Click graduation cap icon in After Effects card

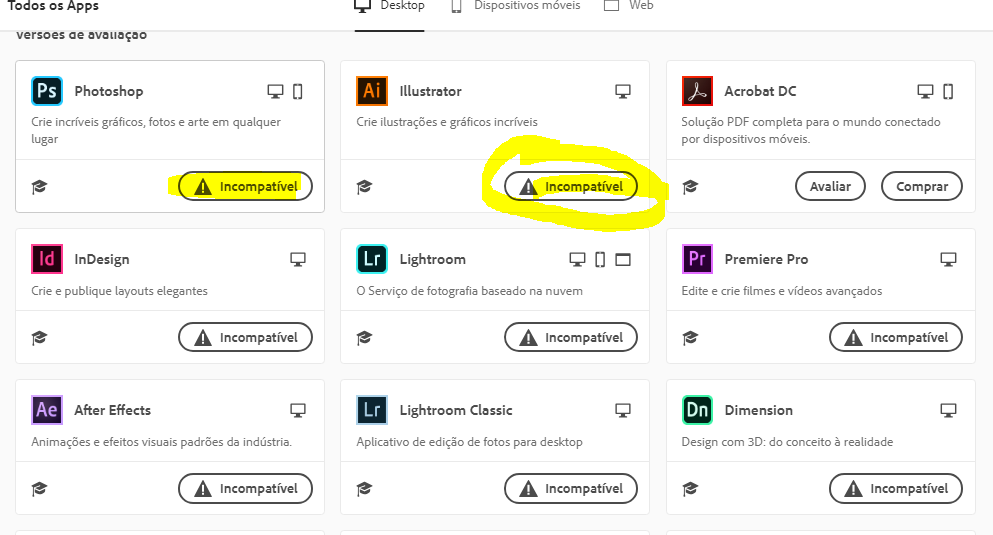(x=39, y=489)
